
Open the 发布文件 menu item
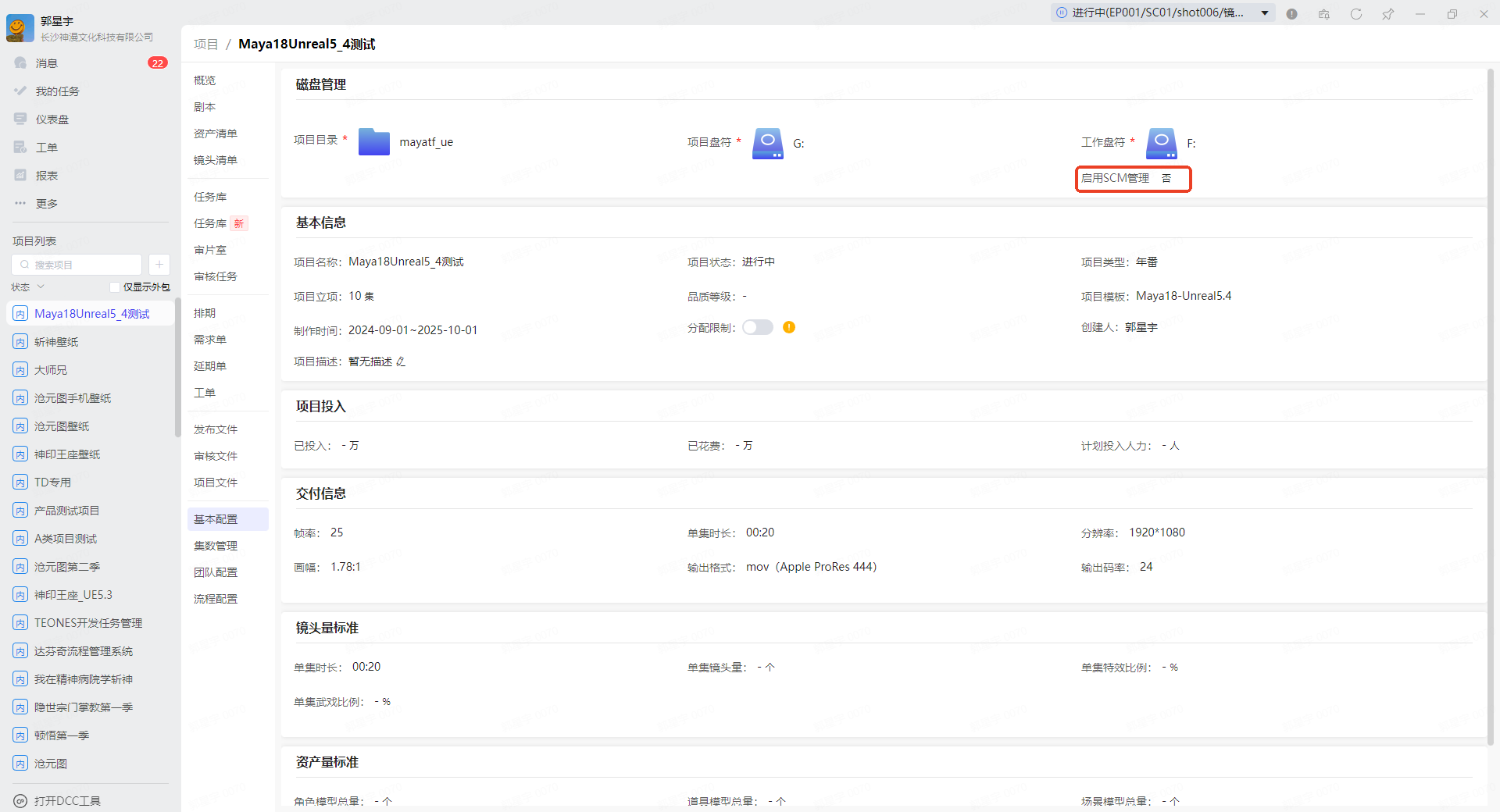(216, 429)
